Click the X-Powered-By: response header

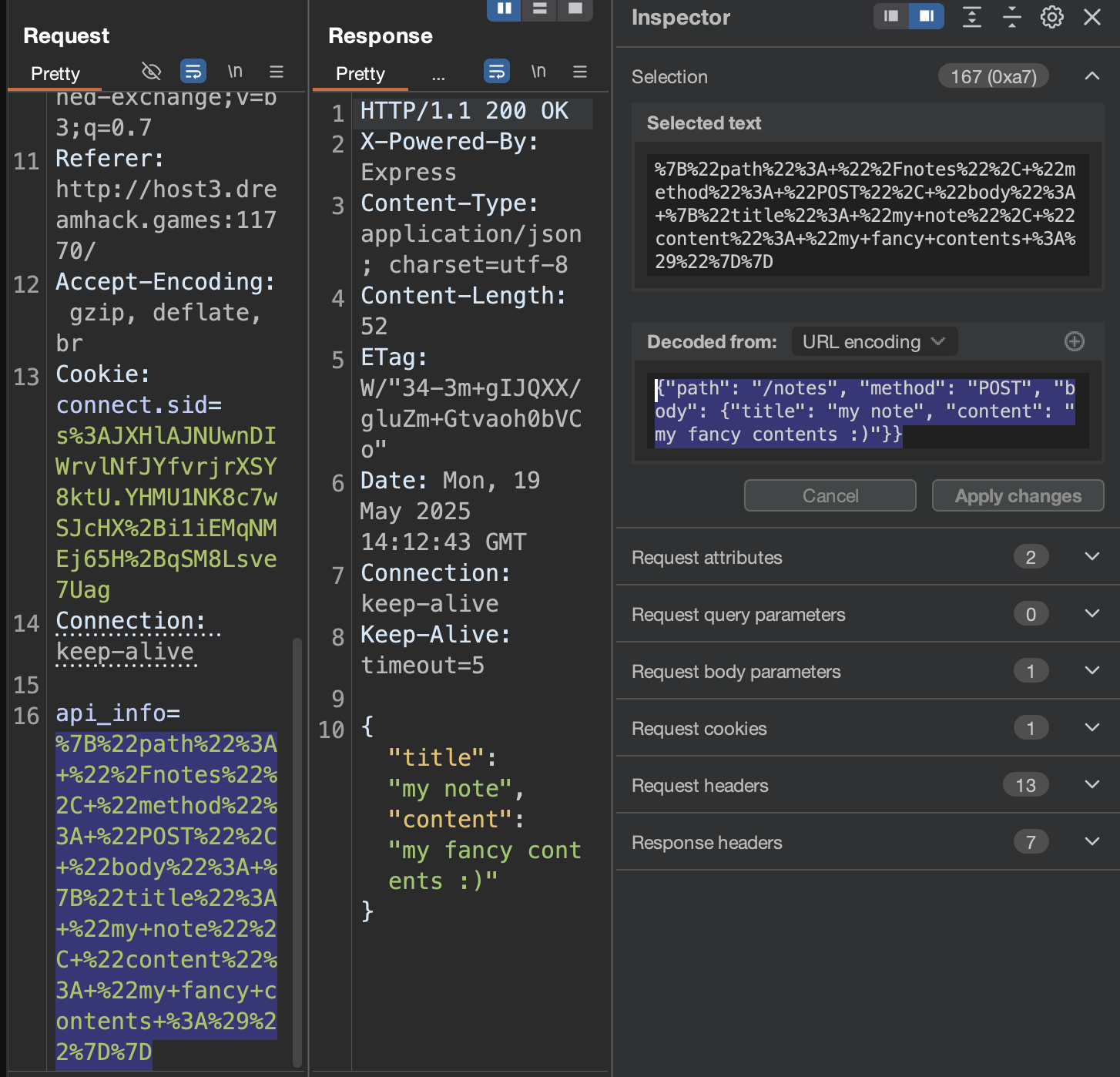click(x=449, y=142)
